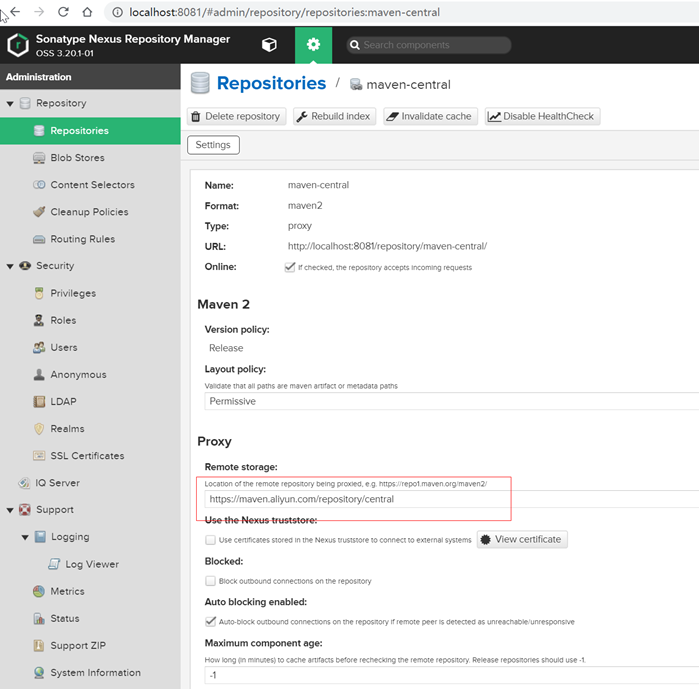Open Repositories in the sidebar
699x689 pixels.
coord(90,131)
